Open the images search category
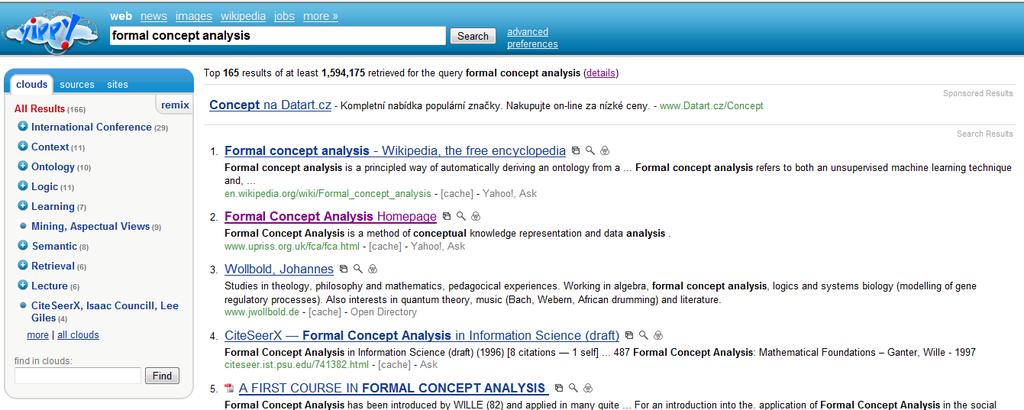The image size is (1024, 410). (x=194, y=16)
